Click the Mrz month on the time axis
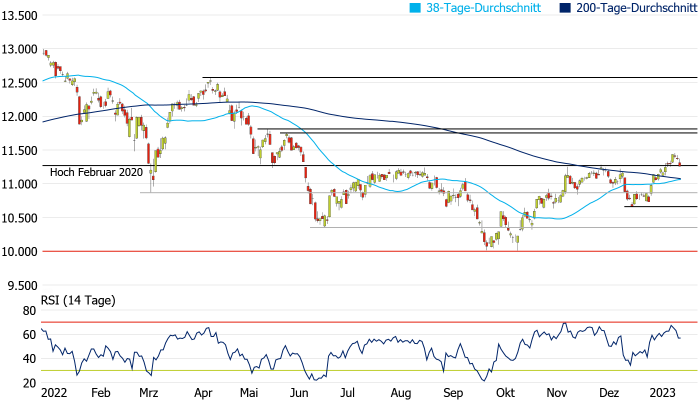Screen dimensions: 700x400 149,393
